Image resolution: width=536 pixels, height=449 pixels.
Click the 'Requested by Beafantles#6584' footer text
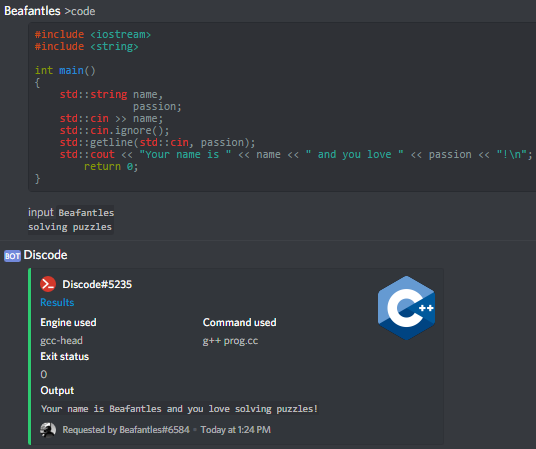click(x=126, y=430)
